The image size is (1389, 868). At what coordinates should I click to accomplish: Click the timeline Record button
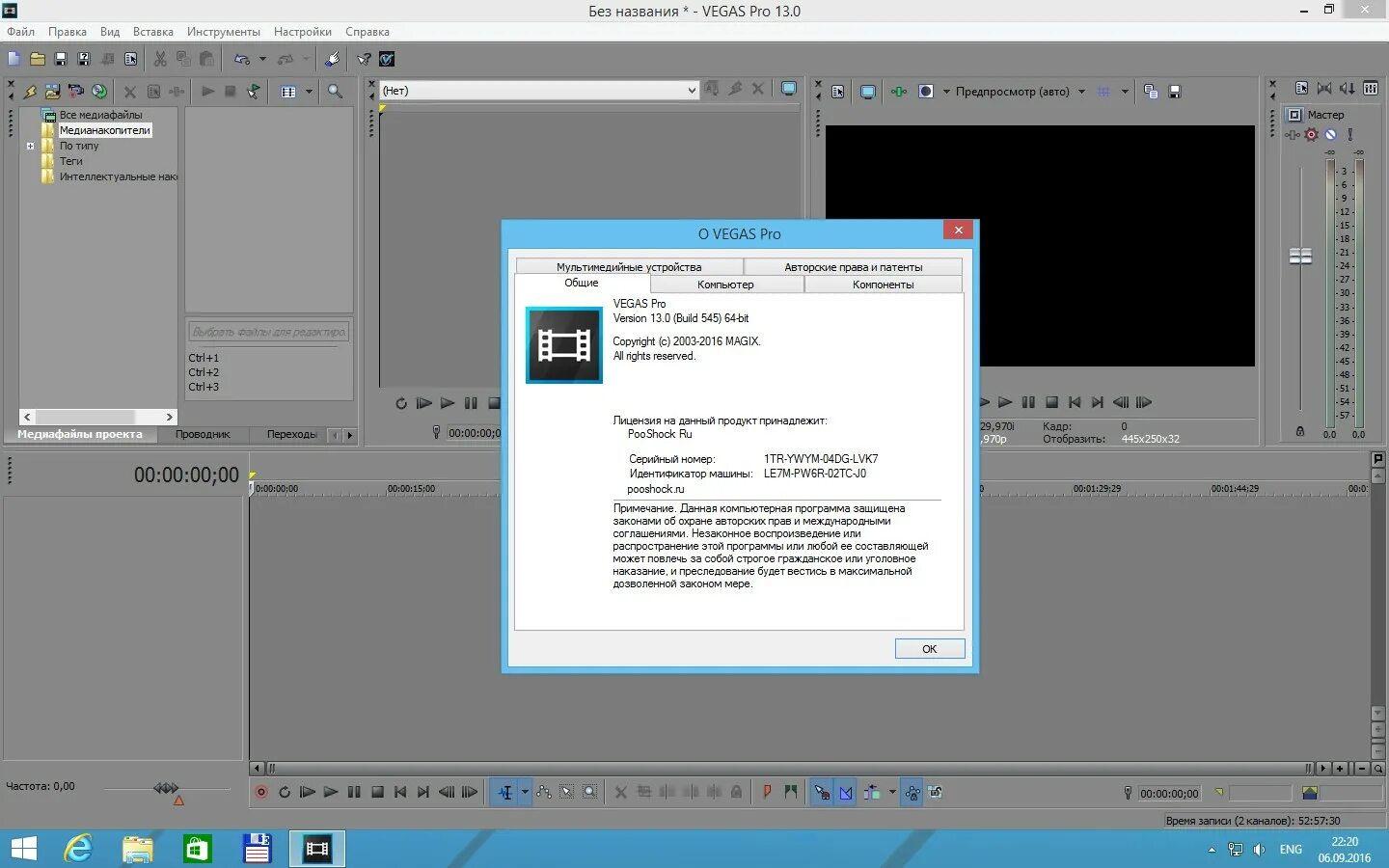coord(260,792)
